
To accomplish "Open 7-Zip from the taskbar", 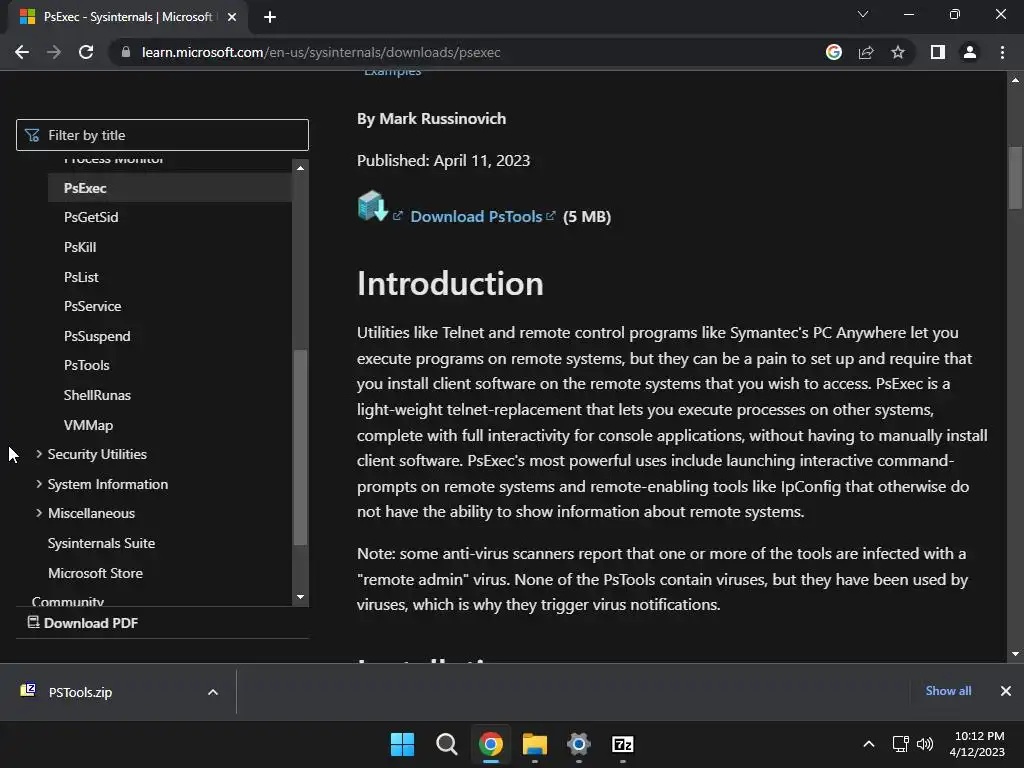I will [623, 744].
